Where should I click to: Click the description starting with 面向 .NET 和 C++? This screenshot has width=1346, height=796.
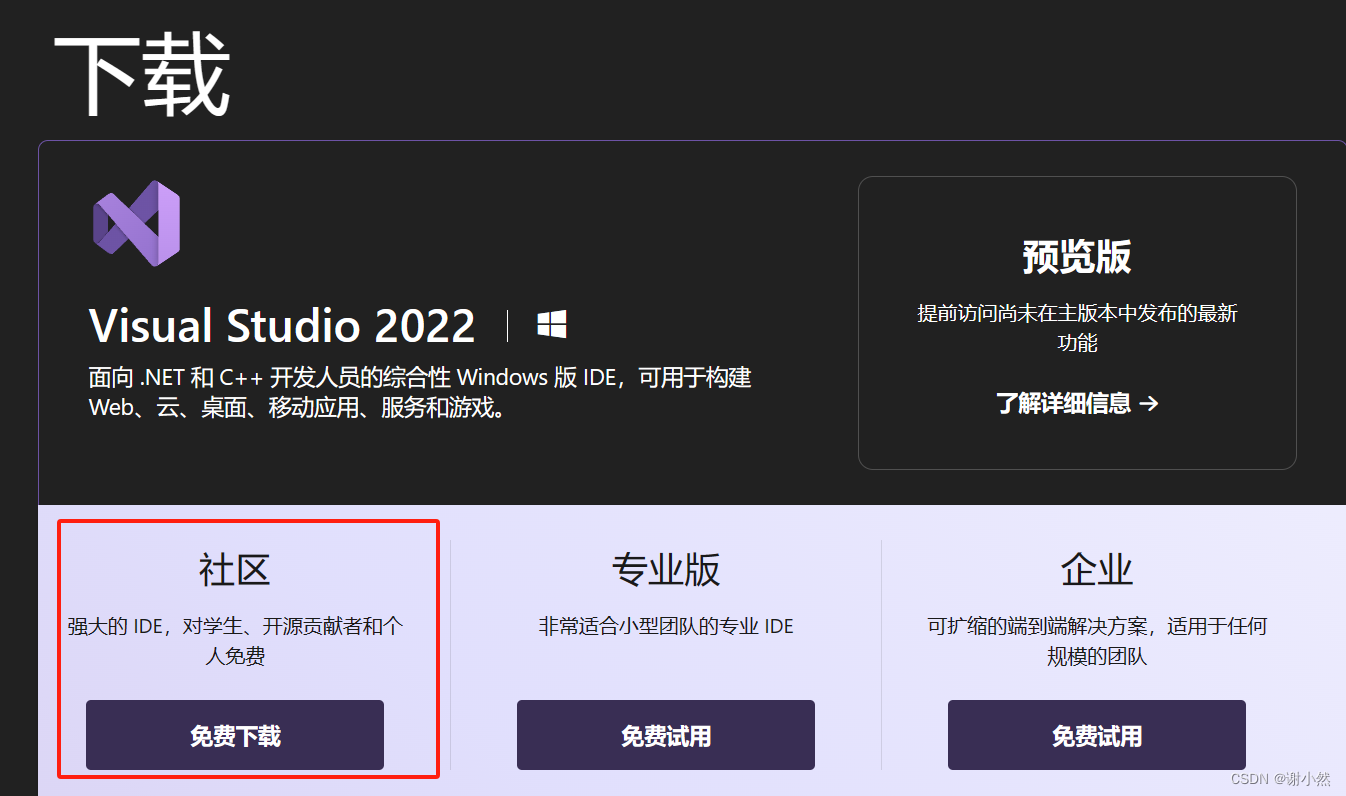tap(420, 393)
